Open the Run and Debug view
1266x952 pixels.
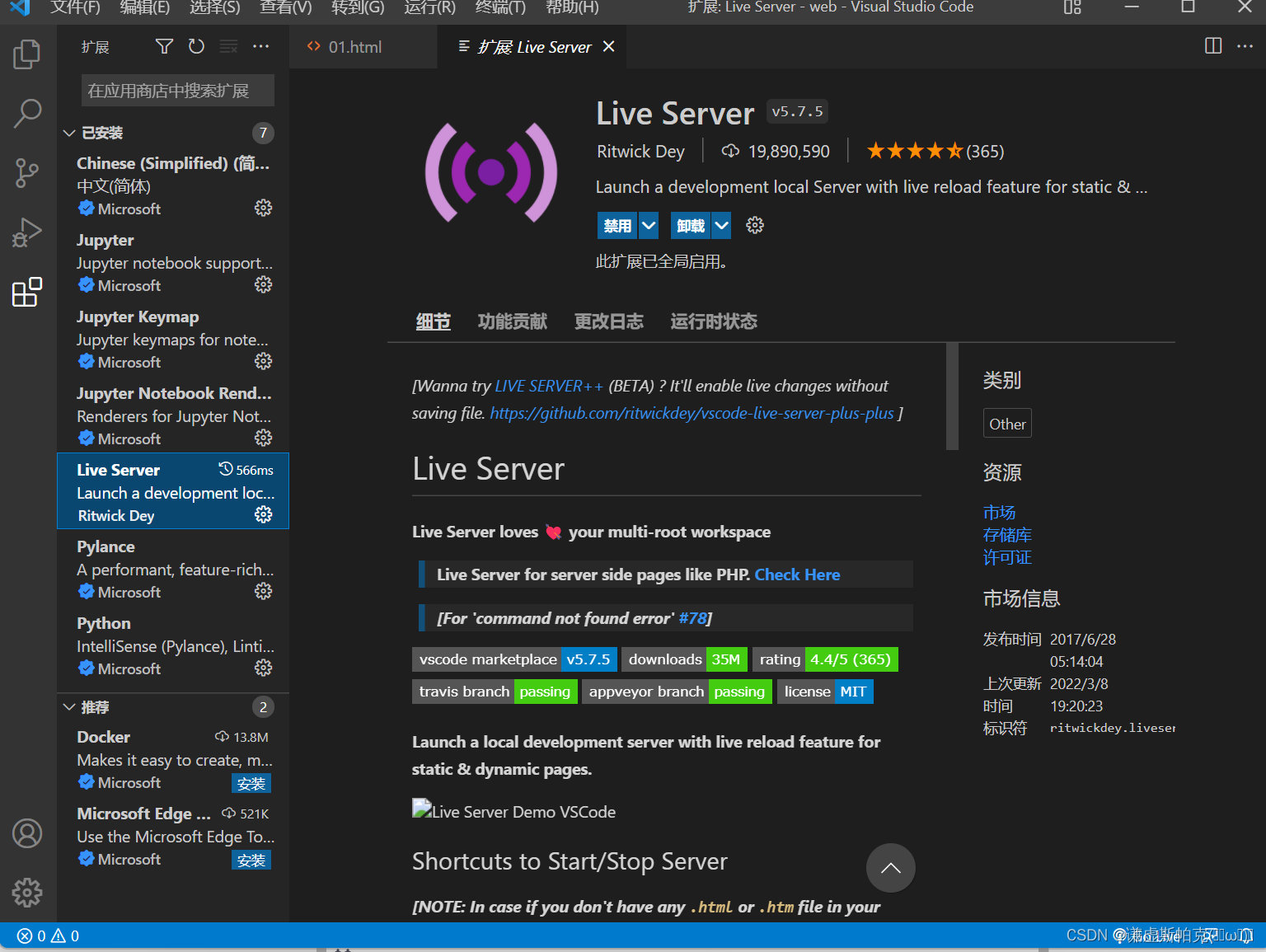pos(27,232)
